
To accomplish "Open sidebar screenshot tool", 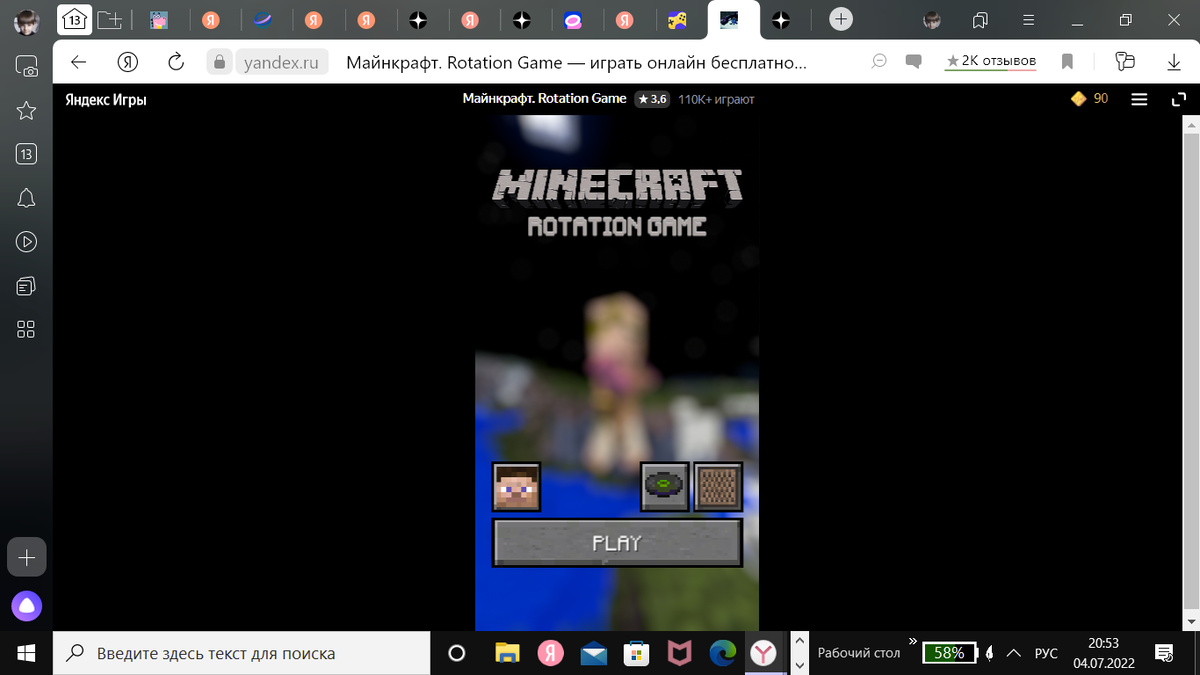I will pyautogui.click(x=27, y=67).
